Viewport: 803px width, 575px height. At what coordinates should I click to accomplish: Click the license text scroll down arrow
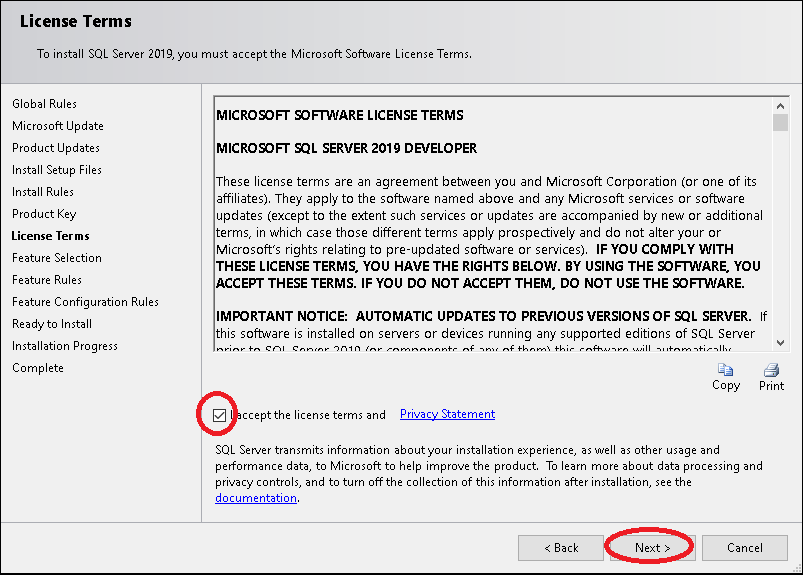pyautogui.click(x=780, y=343)
